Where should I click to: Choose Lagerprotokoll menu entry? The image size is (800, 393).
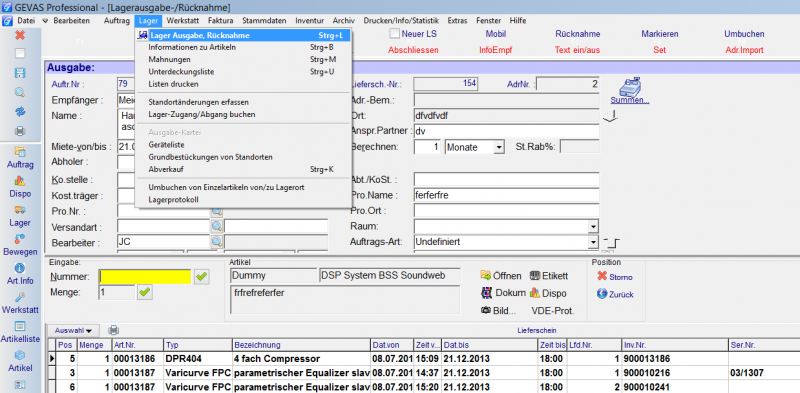click(173, 200)
